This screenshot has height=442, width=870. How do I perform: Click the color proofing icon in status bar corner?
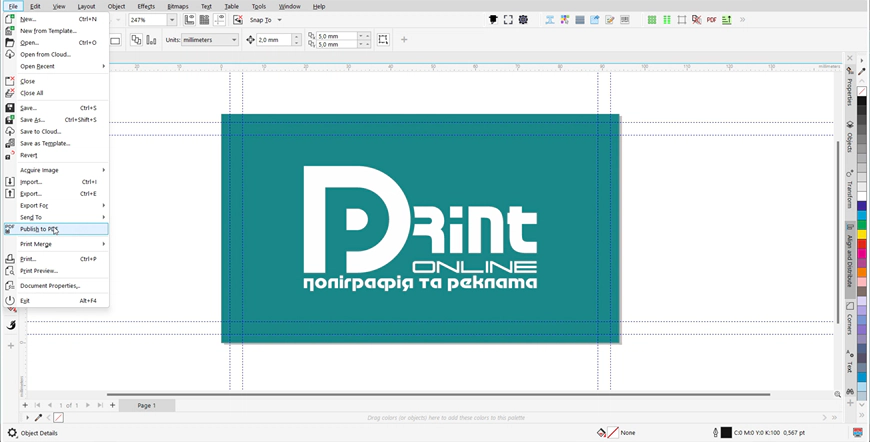857,433
